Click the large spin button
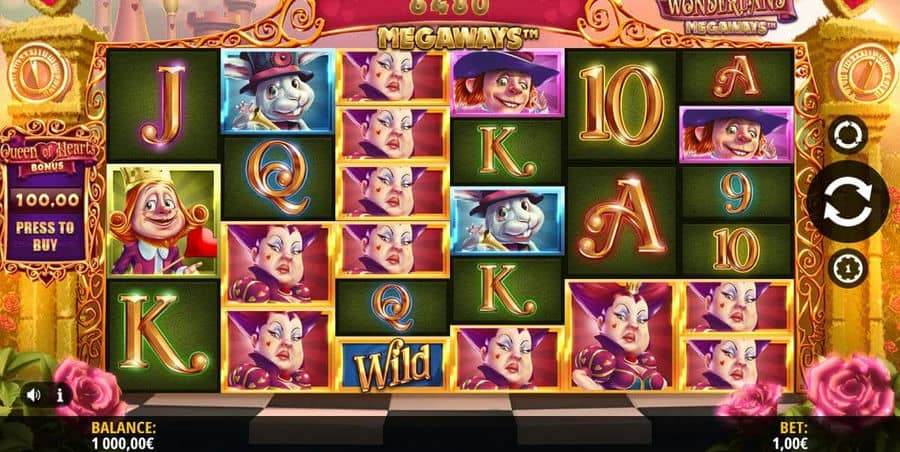900x452 pixels. click(848, 201)
